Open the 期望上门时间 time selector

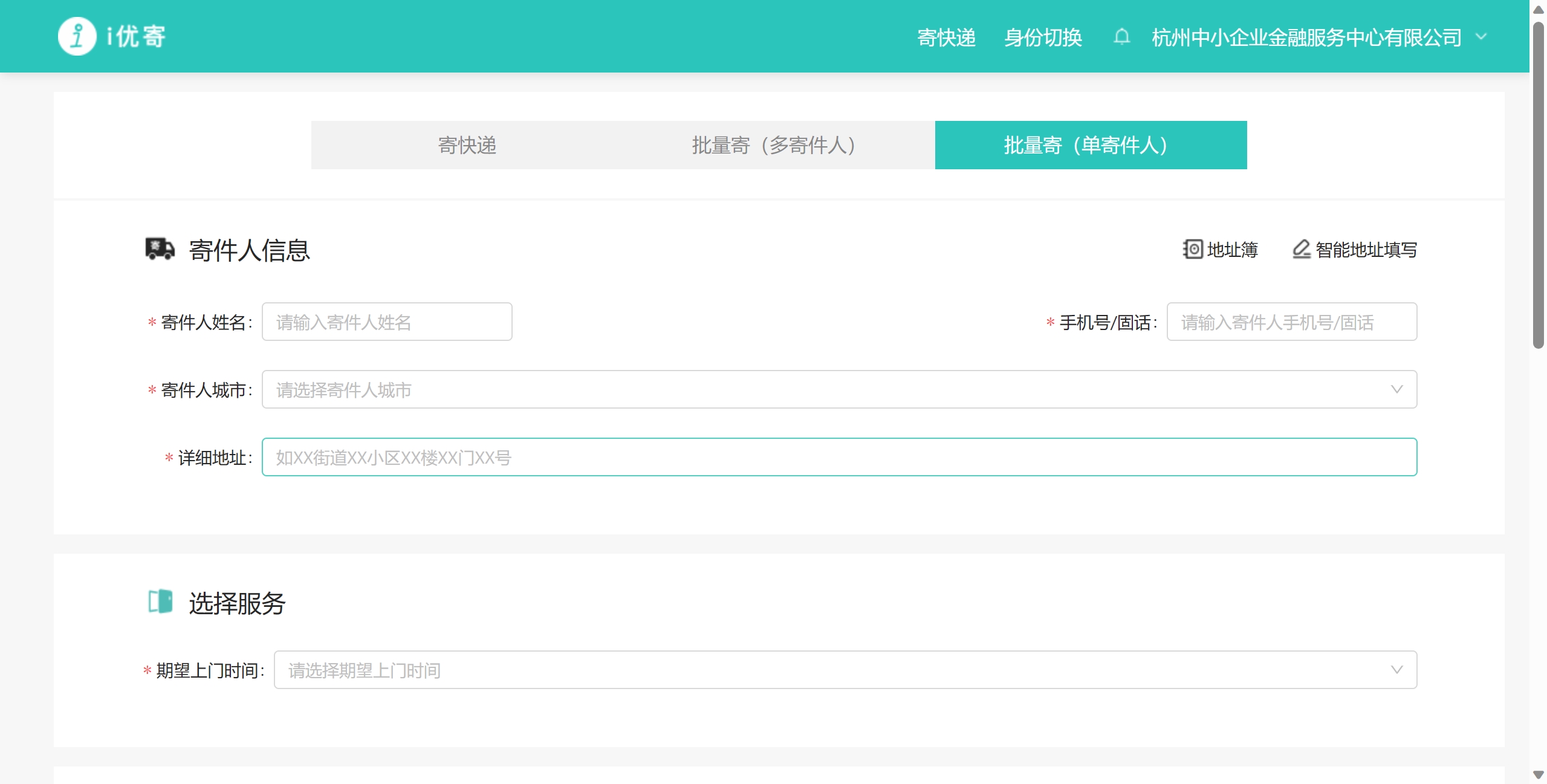click(x=845, y=670)
